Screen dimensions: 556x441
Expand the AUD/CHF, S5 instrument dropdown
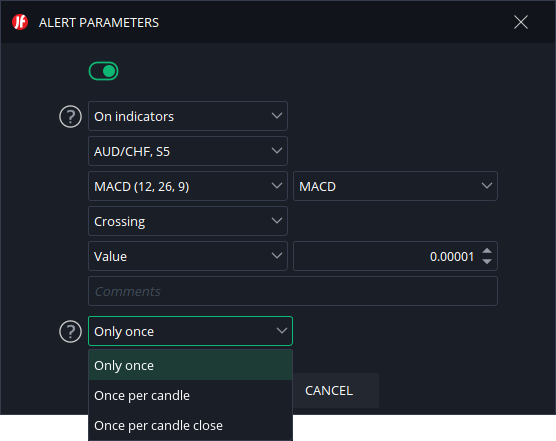click(x=188, y=151)
